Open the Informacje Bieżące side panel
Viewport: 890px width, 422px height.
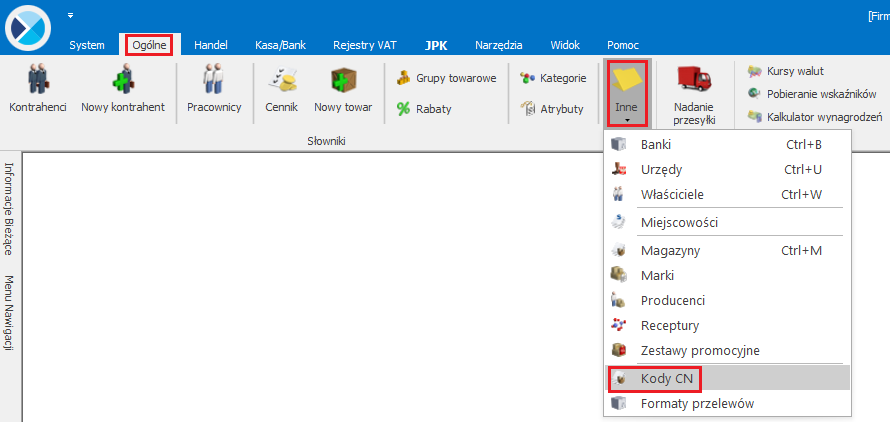click(9, 208)
